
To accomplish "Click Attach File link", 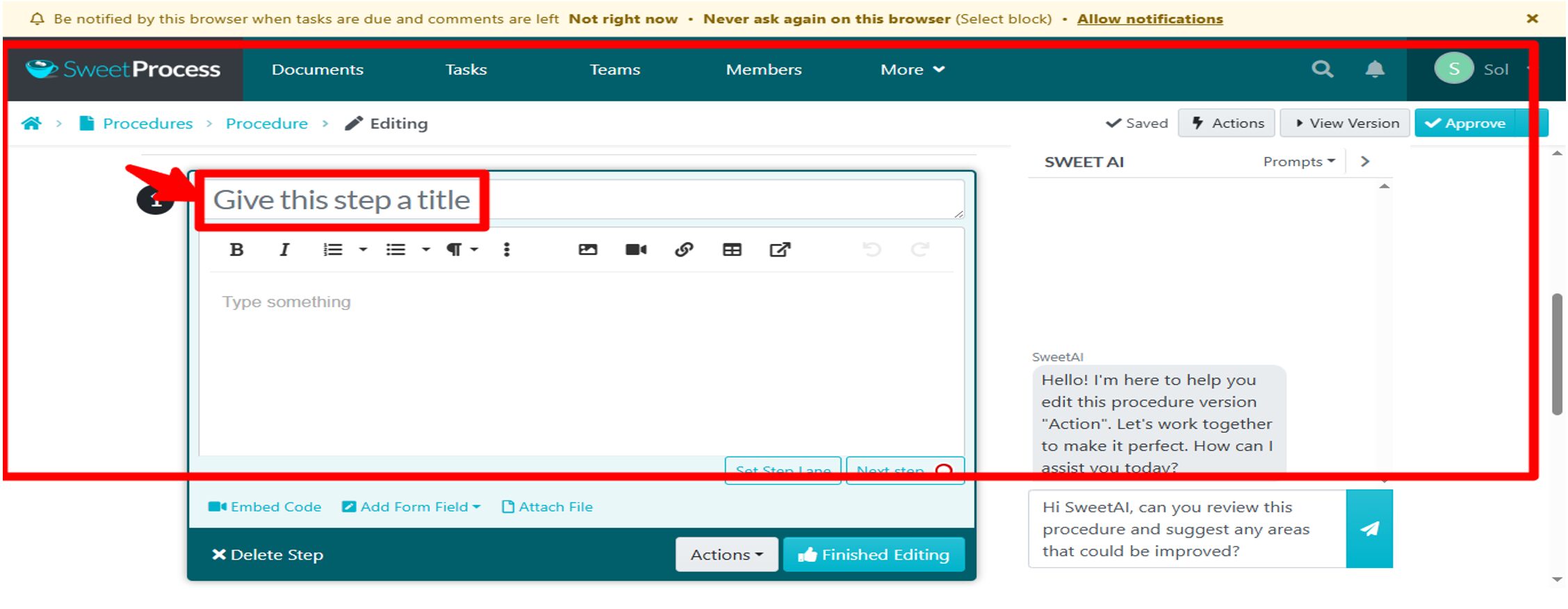I will (x=548, y=507).
